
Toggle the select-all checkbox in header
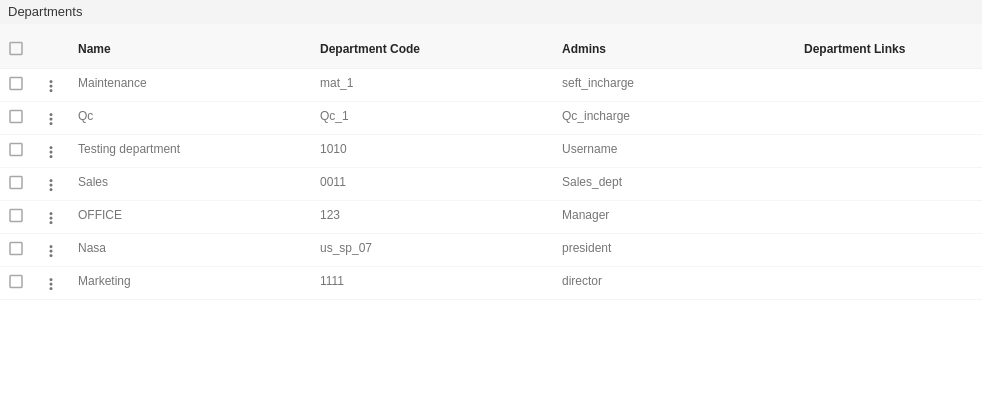16,48
